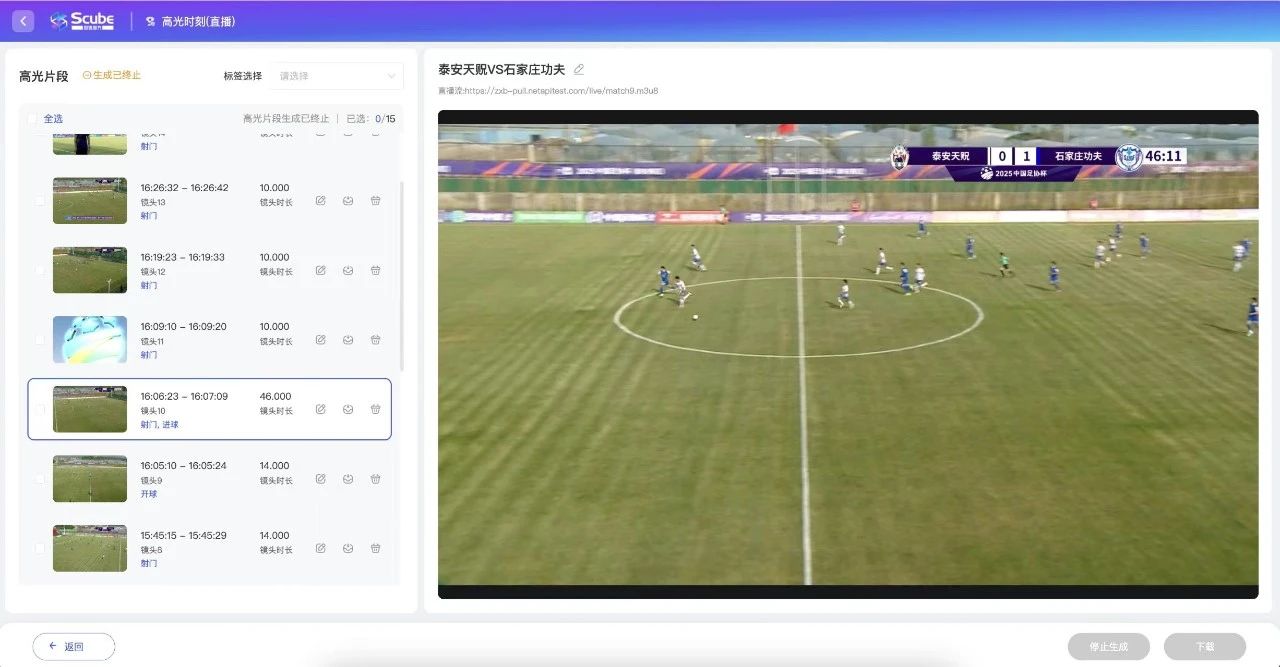
Task: Select the checkbox for clip 镜头9
Action: point(40,479)
